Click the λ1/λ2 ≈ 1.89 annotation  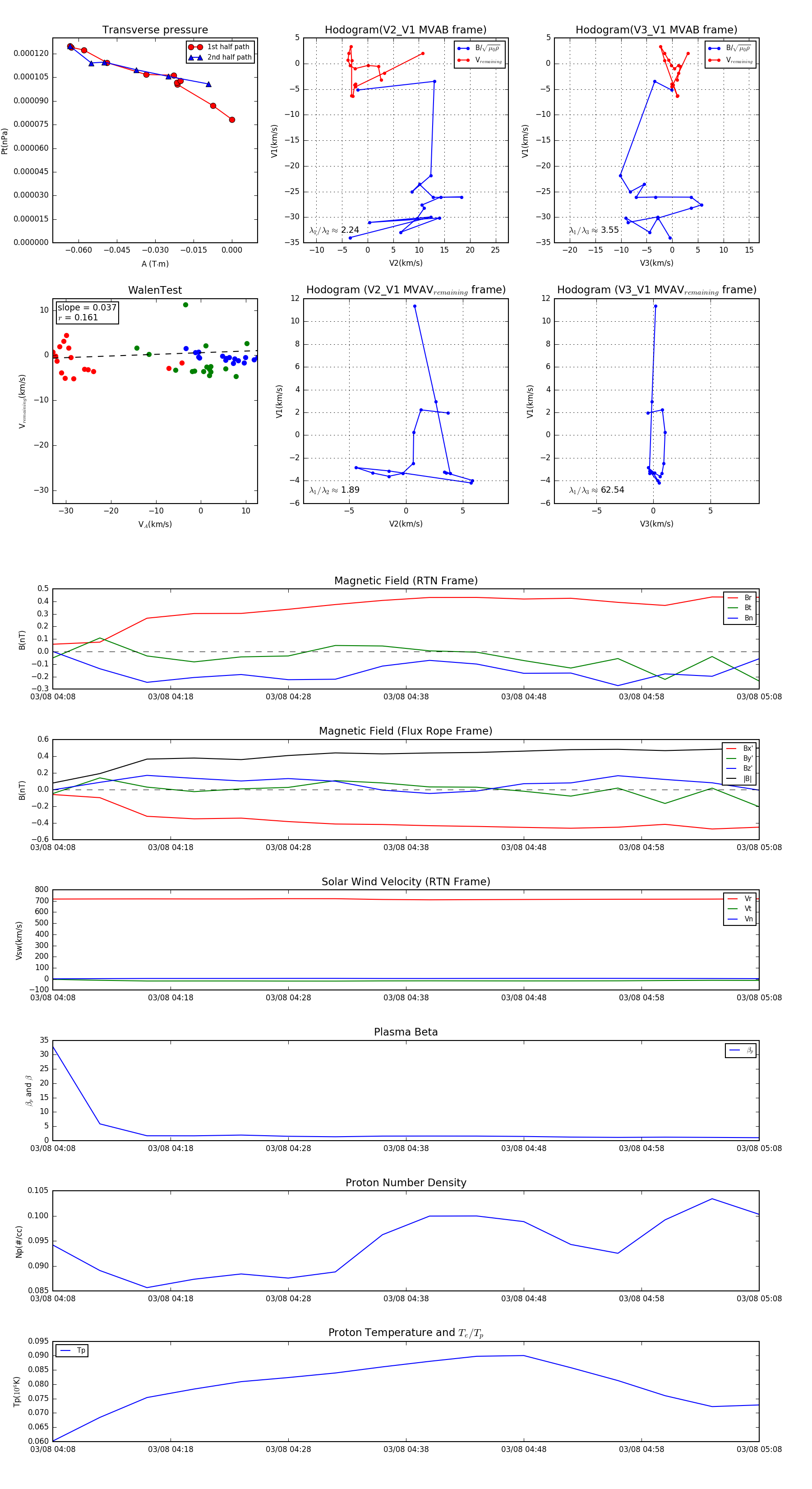pyautogui.click(x=334, y=490)
